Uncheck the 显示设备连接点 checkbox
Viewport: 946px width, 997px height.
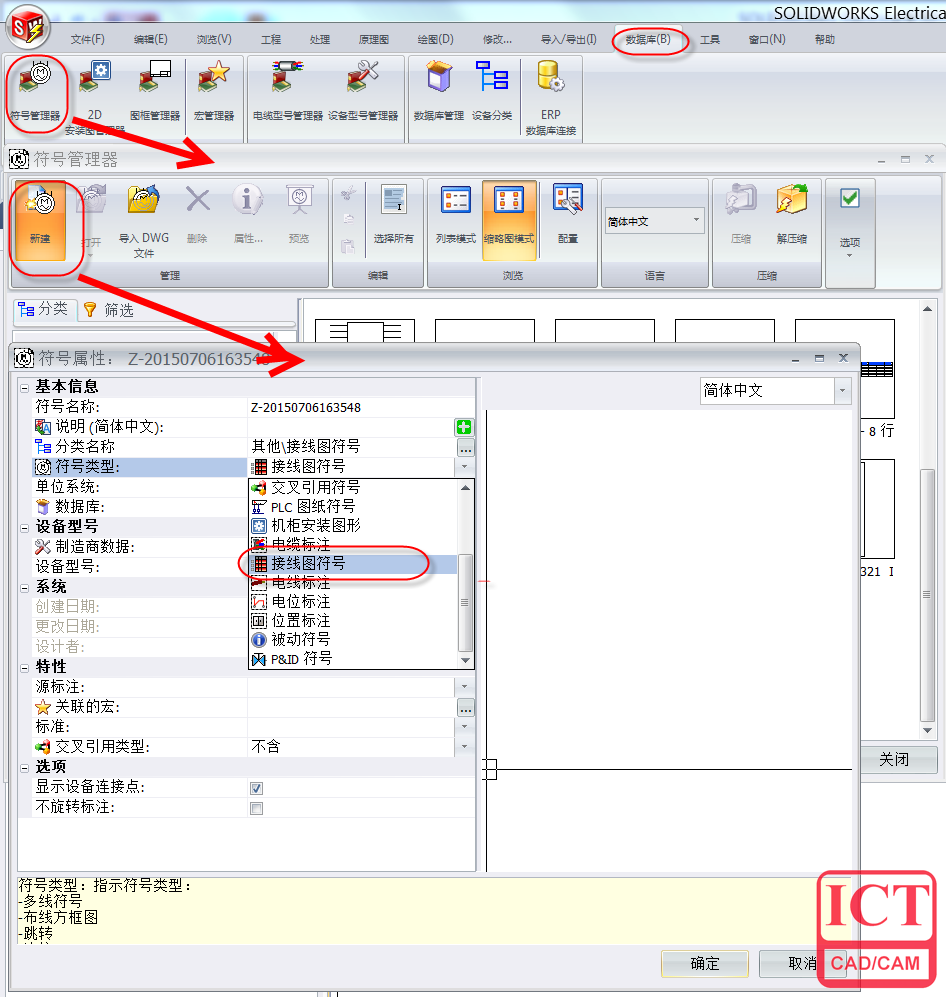tap(256, 788)
